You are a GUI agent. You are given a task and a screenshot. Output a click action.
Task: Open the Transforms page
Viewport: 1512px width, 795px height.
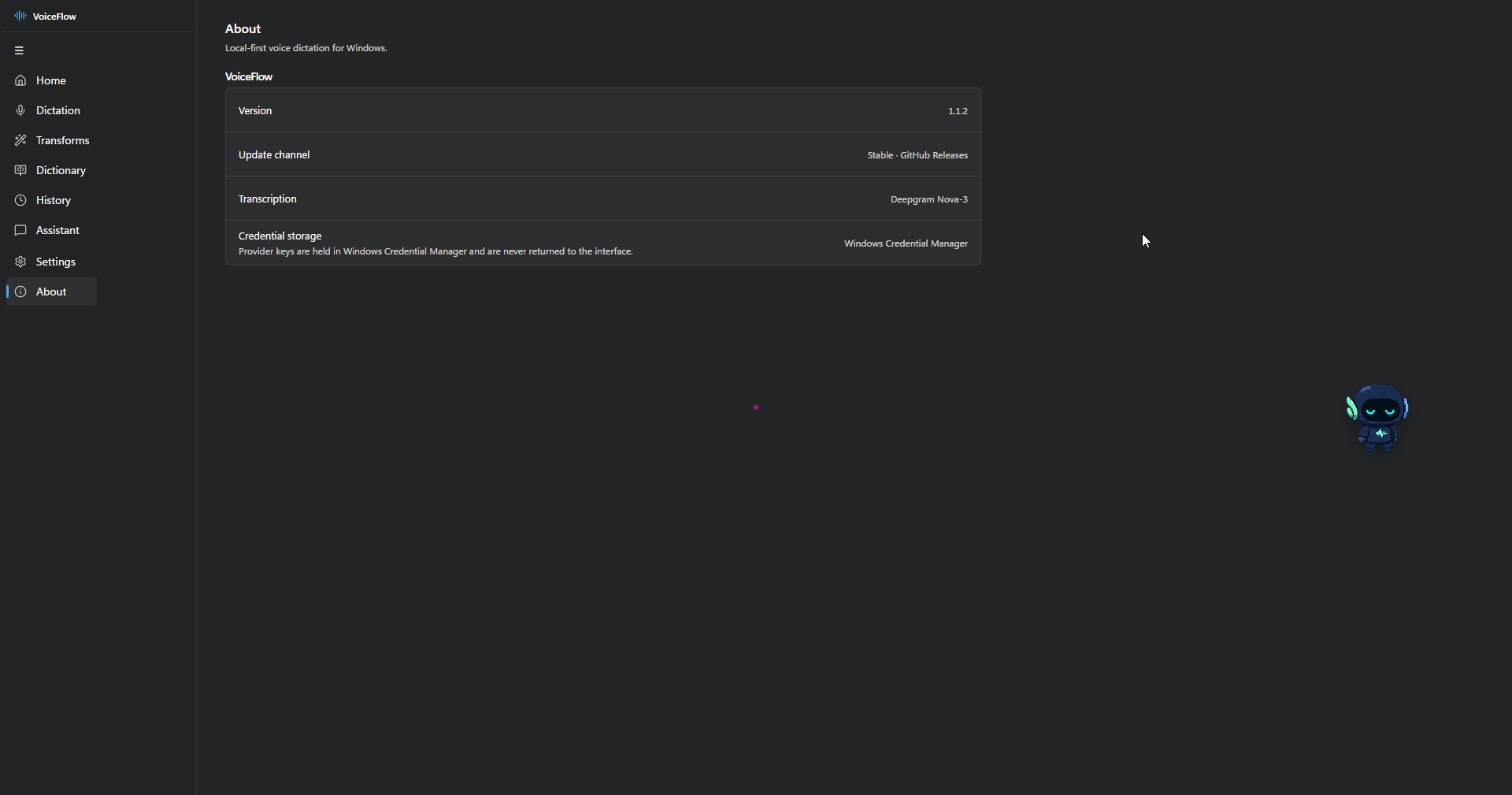(51, 140)
